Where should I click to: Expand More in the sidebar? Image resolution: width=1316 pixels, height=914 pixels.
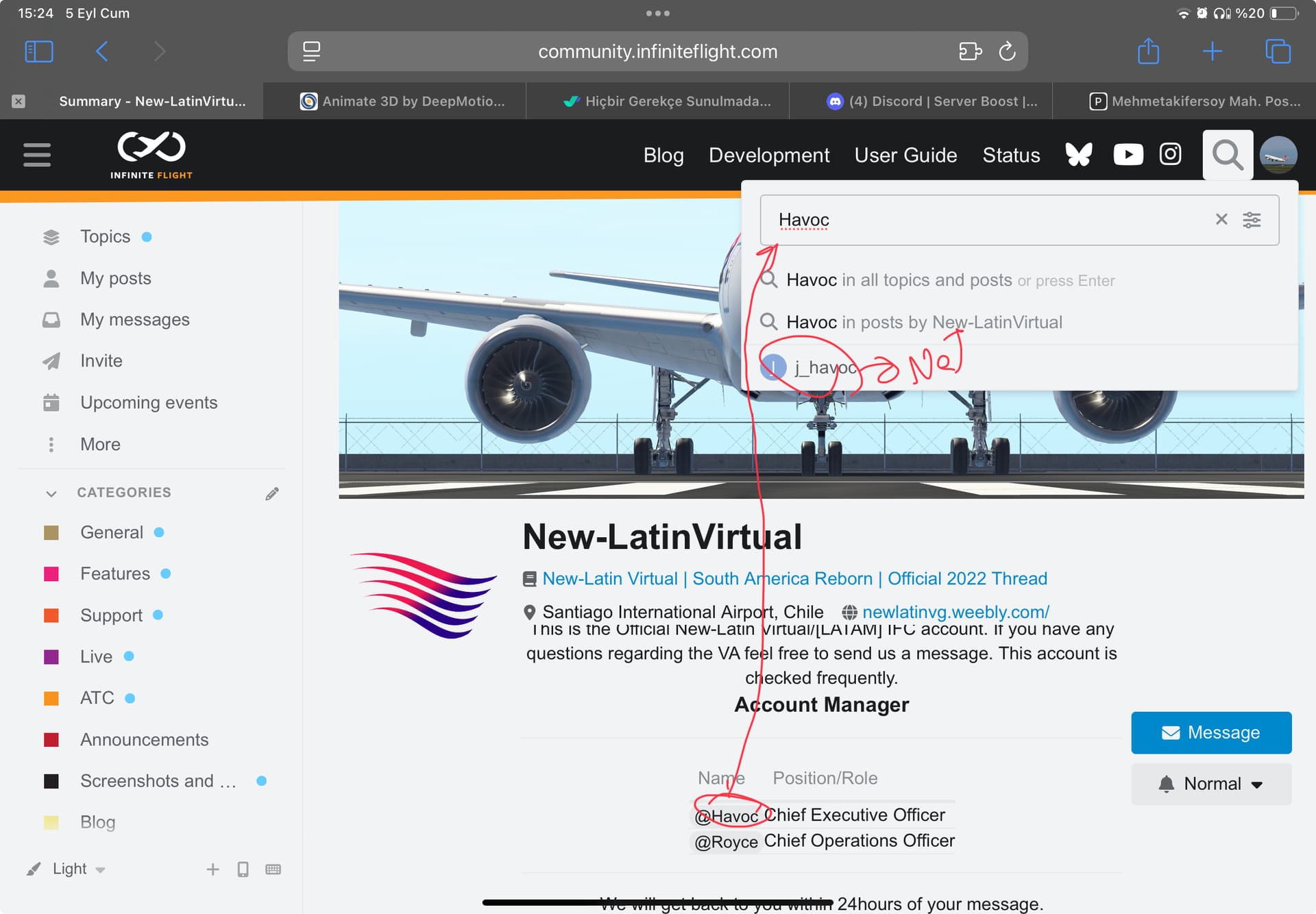pos(100,444)
